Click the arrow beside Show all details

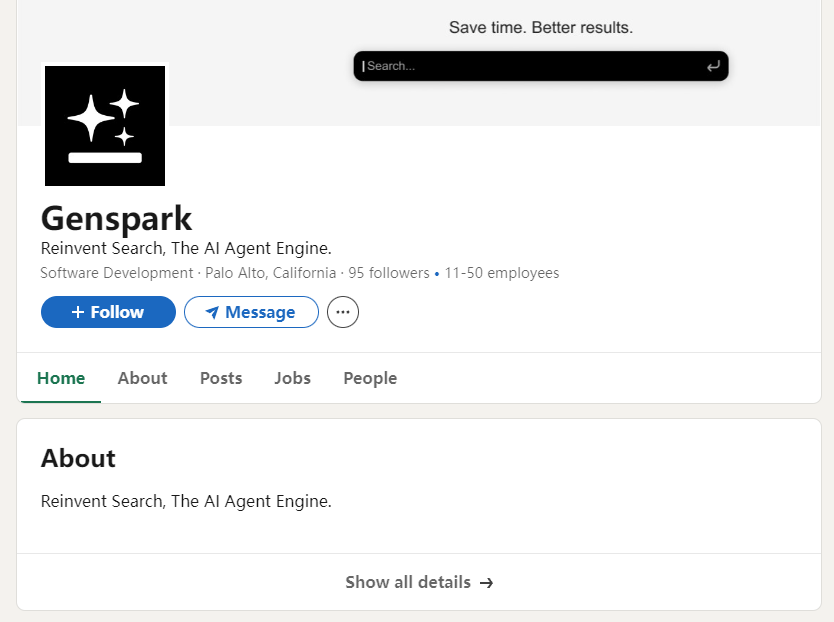(x=487, y=583)
